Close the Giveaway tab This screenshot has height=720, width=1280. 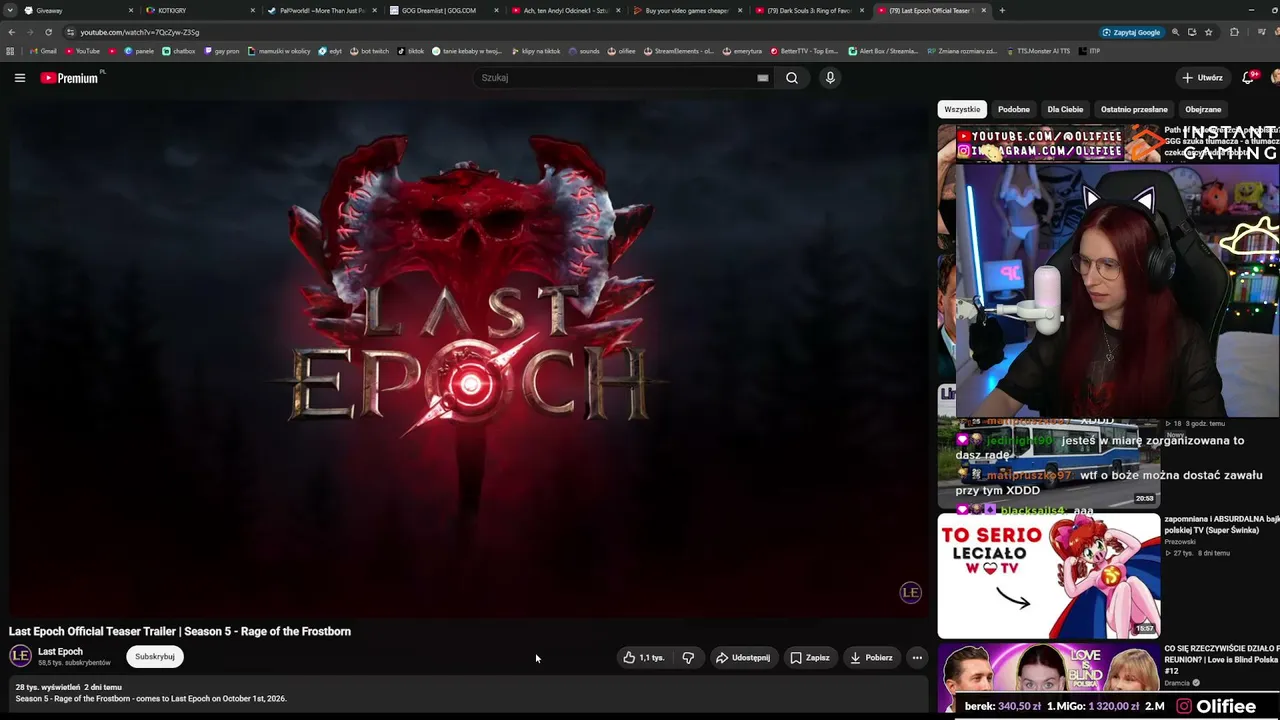(131, 10)
